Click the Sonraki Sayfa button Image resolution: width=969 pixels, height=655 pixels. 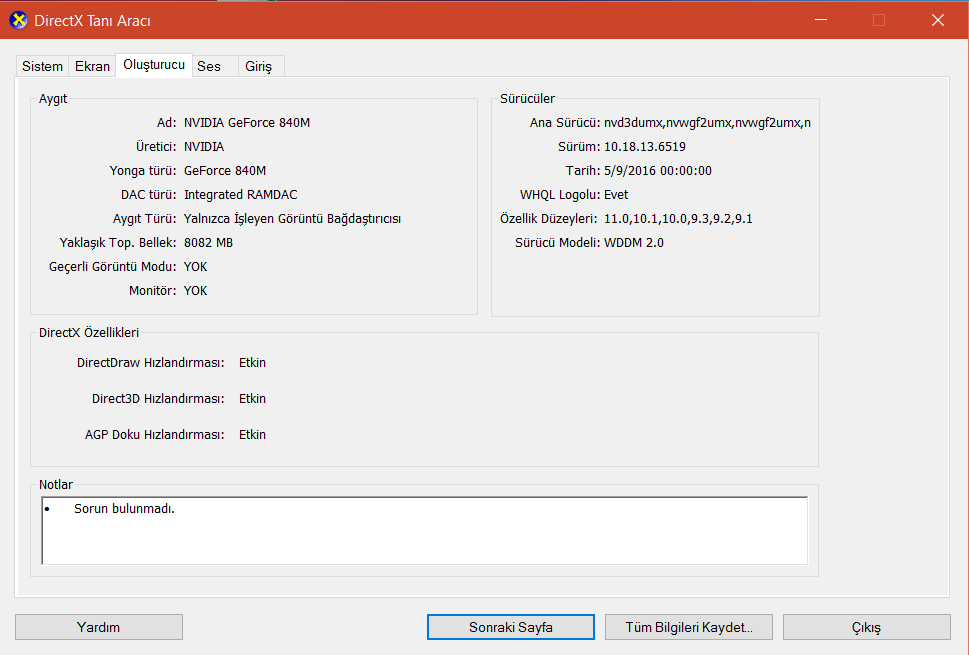tap(510, 627)
